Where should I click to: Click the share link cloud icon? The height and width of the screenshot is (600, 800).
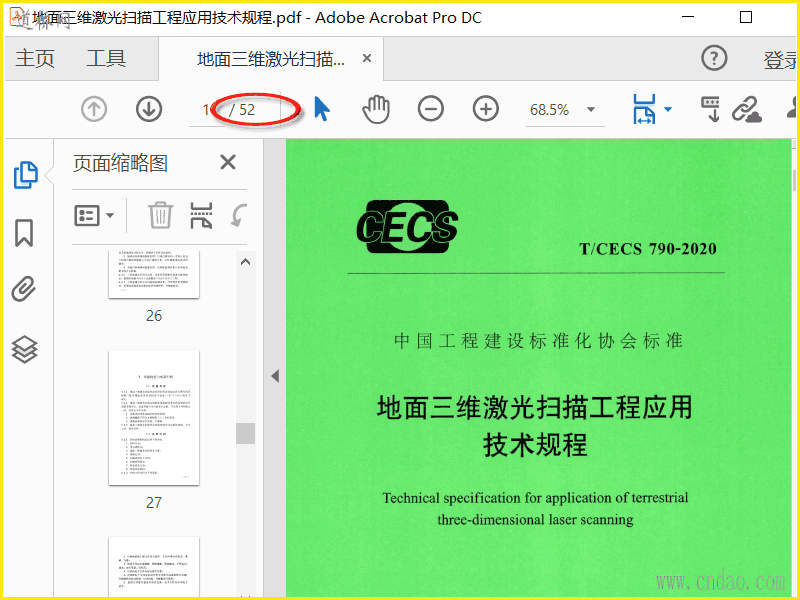[x=747, y=109]
